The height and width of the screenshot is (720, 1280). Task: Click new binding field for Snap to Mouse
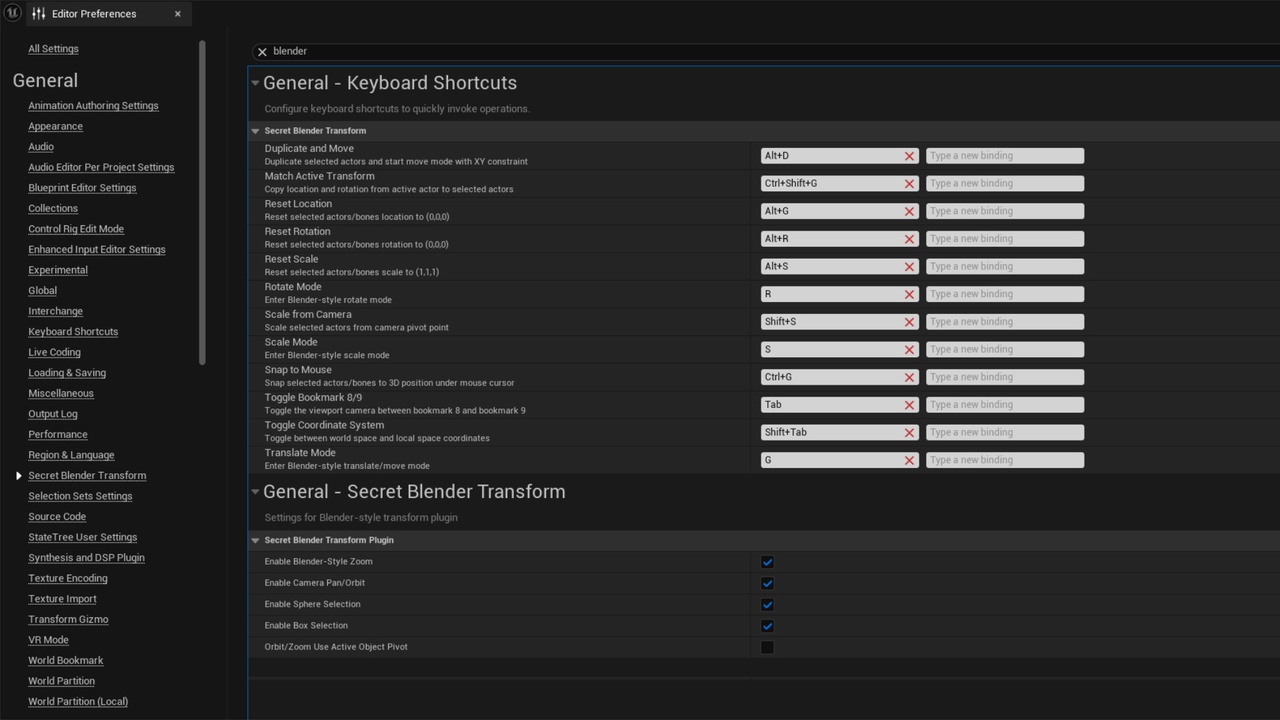1005,377
